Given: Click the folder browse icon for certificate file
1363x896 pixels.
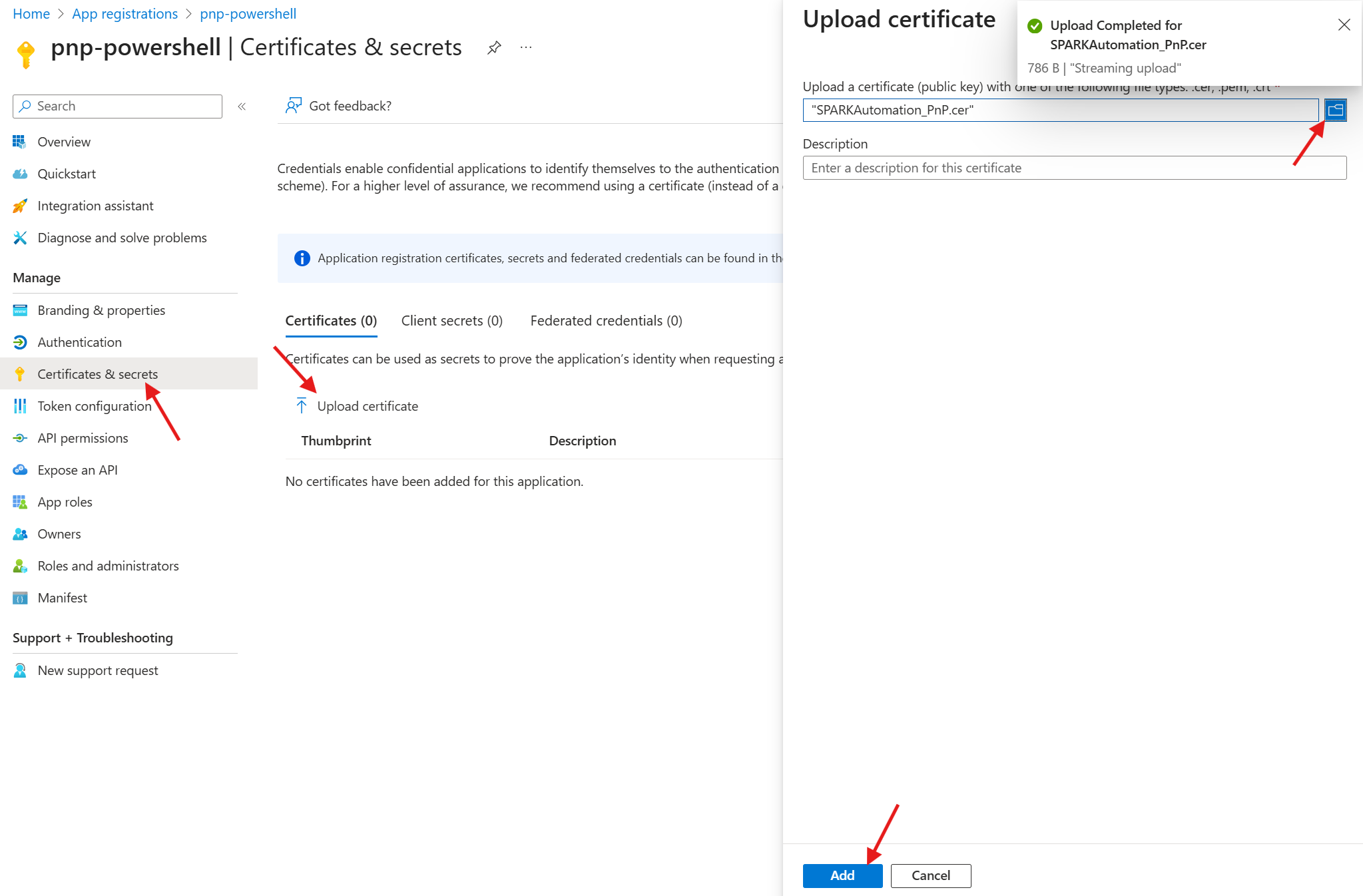Looking at the screenshot, I should [1335, 110].
